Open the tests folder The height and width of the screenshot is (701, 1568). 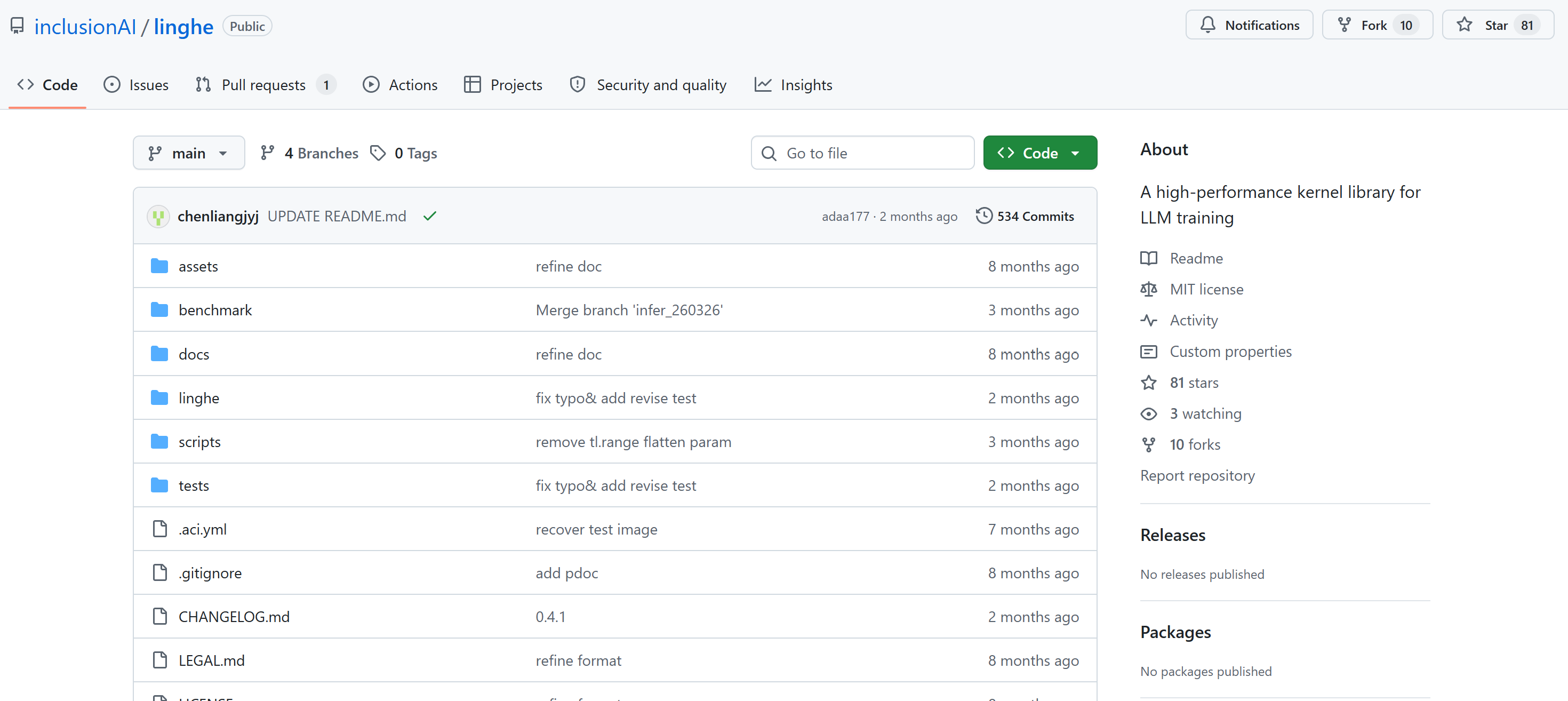tap(194, 485)
